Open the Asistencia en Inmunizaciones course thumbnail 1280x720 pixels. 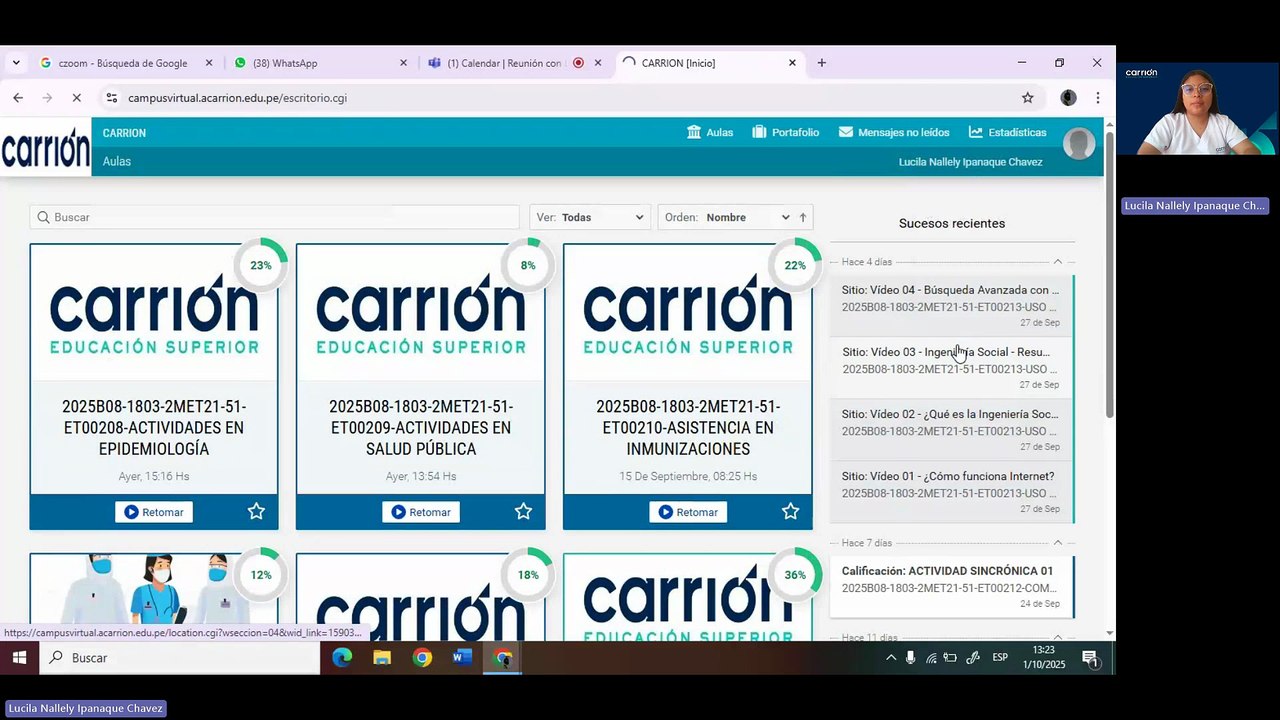coord(688,312)
